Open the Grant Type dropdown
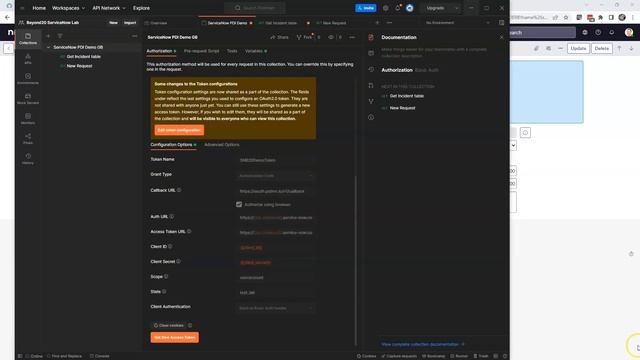 (276, 176)
